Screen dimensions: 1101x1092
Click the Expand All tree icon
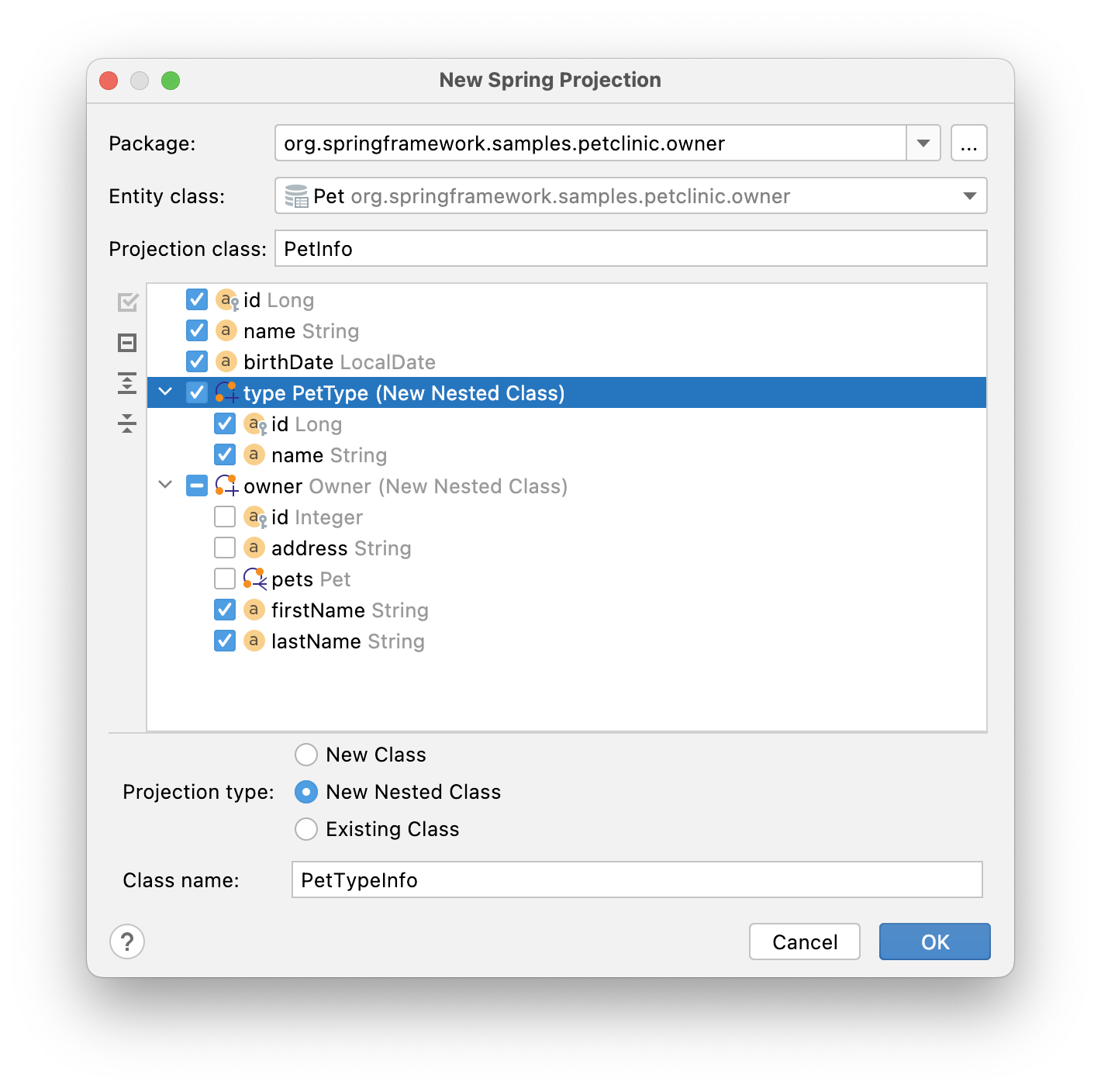(x=128, y=383)
